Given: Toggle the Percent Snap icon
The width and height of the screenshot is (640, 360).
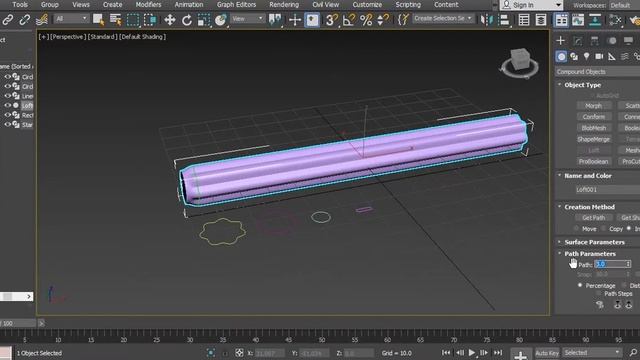Looking at the screenshot, I should tap(366, 20).
